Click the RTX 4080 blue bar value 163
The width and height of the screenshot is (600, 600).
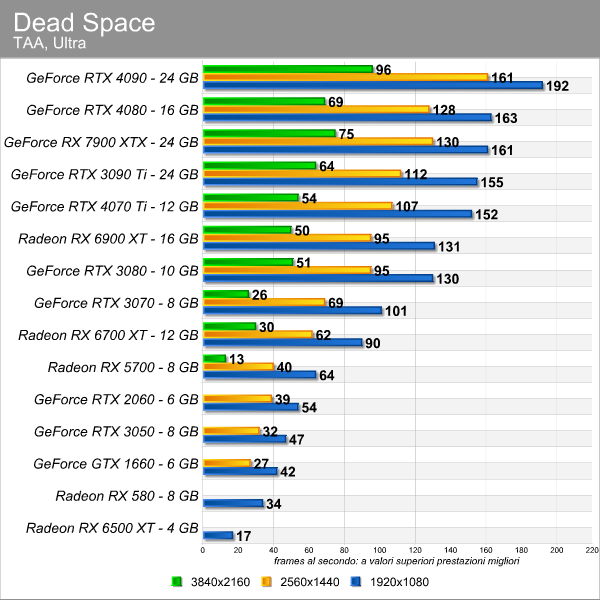tap(506, 118)
